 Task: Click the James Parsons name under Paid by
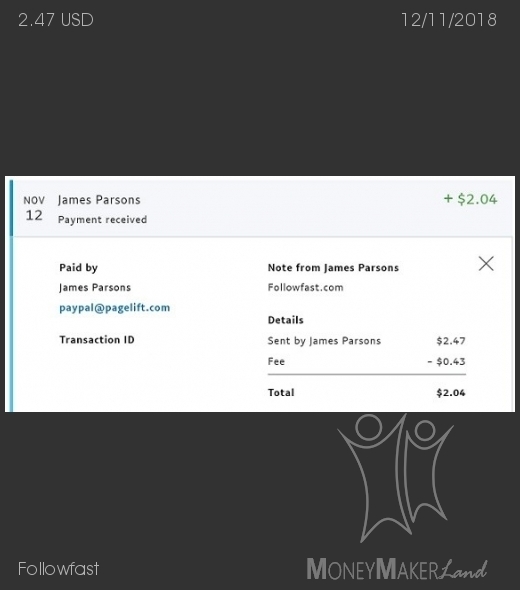click(x=95, y=288)
